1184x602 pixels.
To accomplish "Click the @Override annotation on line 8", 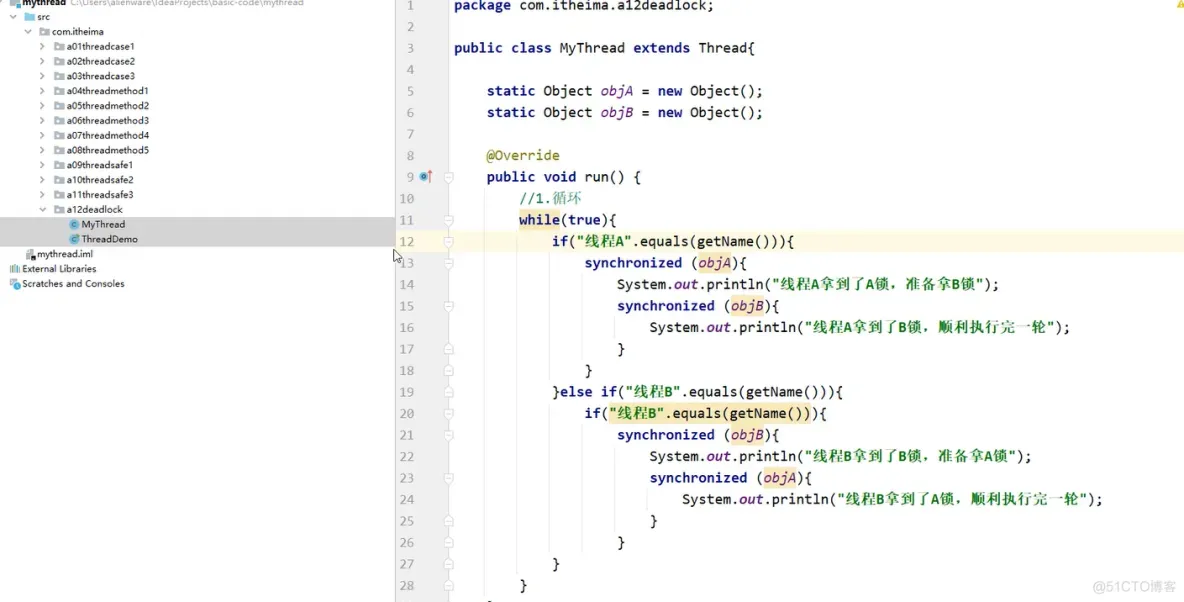I will [x=523, y=156].
